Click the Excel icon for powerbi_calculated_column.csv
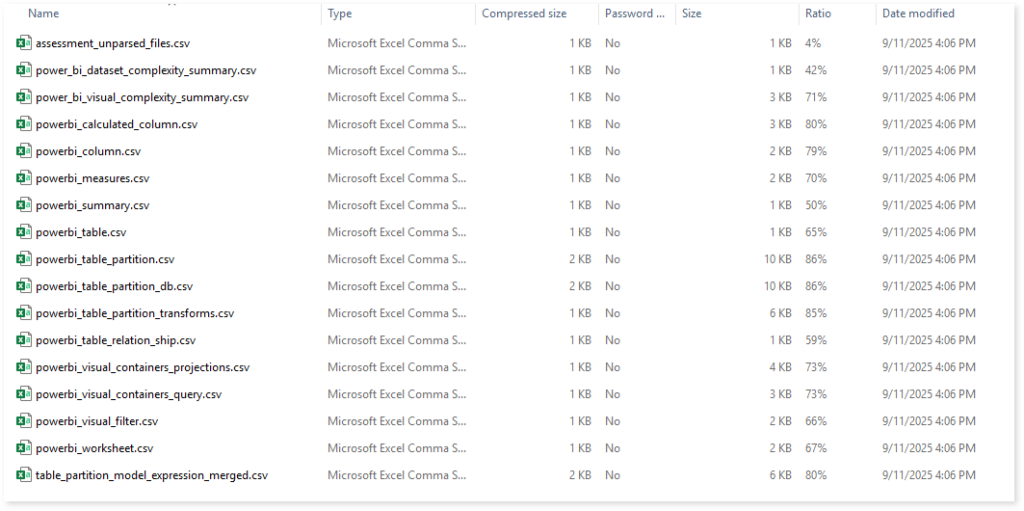 [24, 124]
